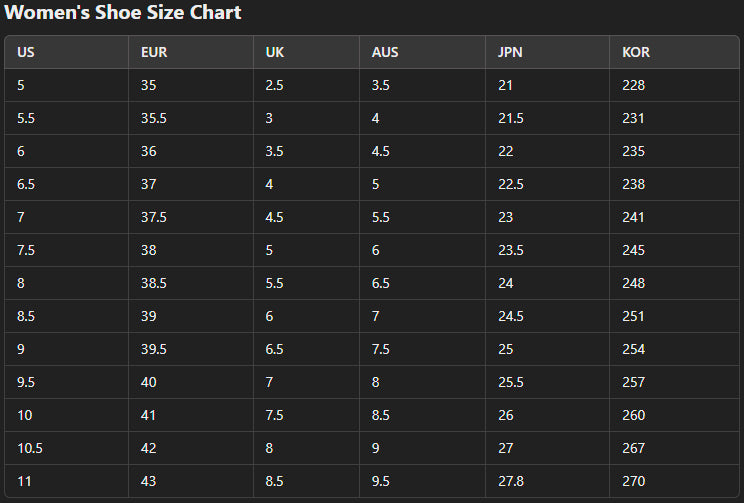Select the KOR 235 cell
The image size is (744, 503).
[633, 151]
